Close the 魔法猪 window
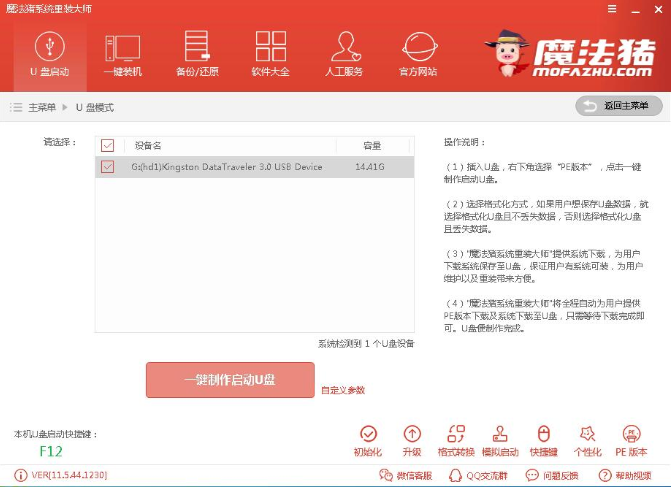This screenshot has width=671, height=487. point(658,9)
